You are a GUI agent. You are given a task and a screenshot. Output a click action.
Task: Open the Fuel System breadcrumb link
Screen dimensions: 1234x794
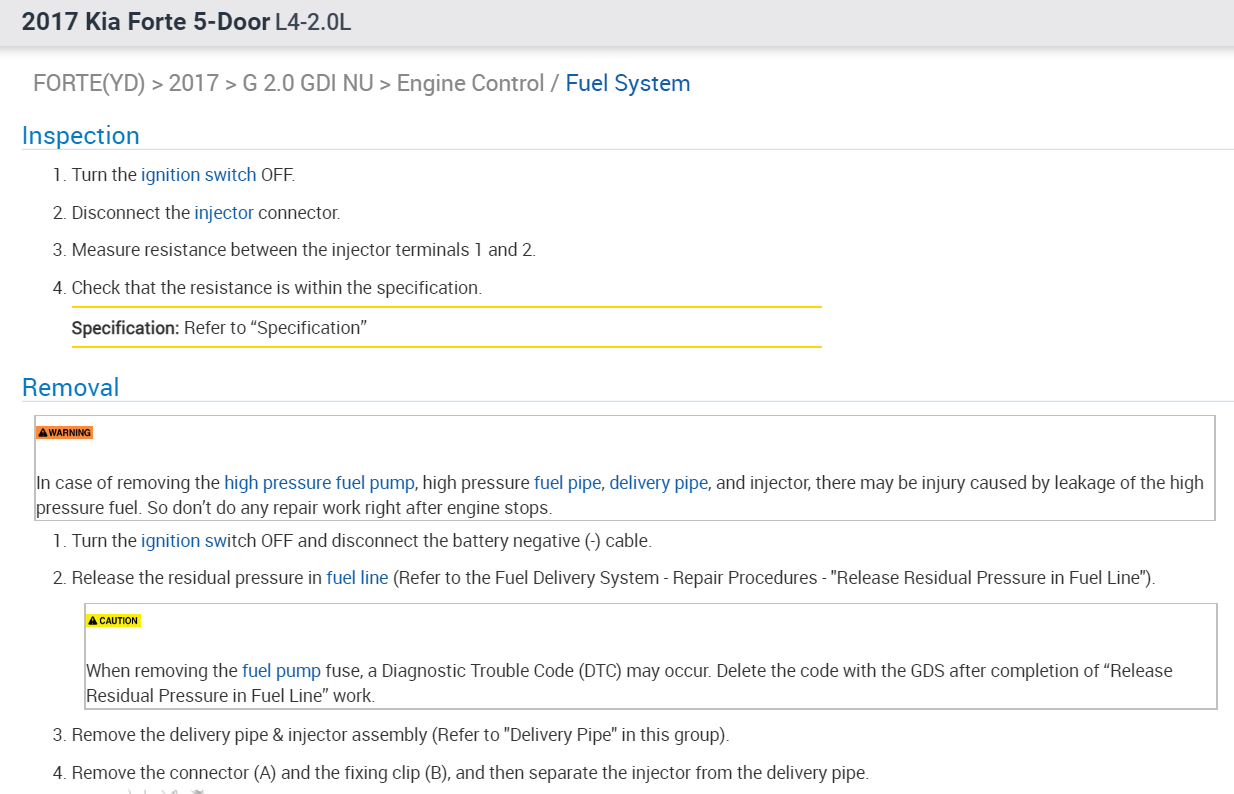click(x=627, y=83)
